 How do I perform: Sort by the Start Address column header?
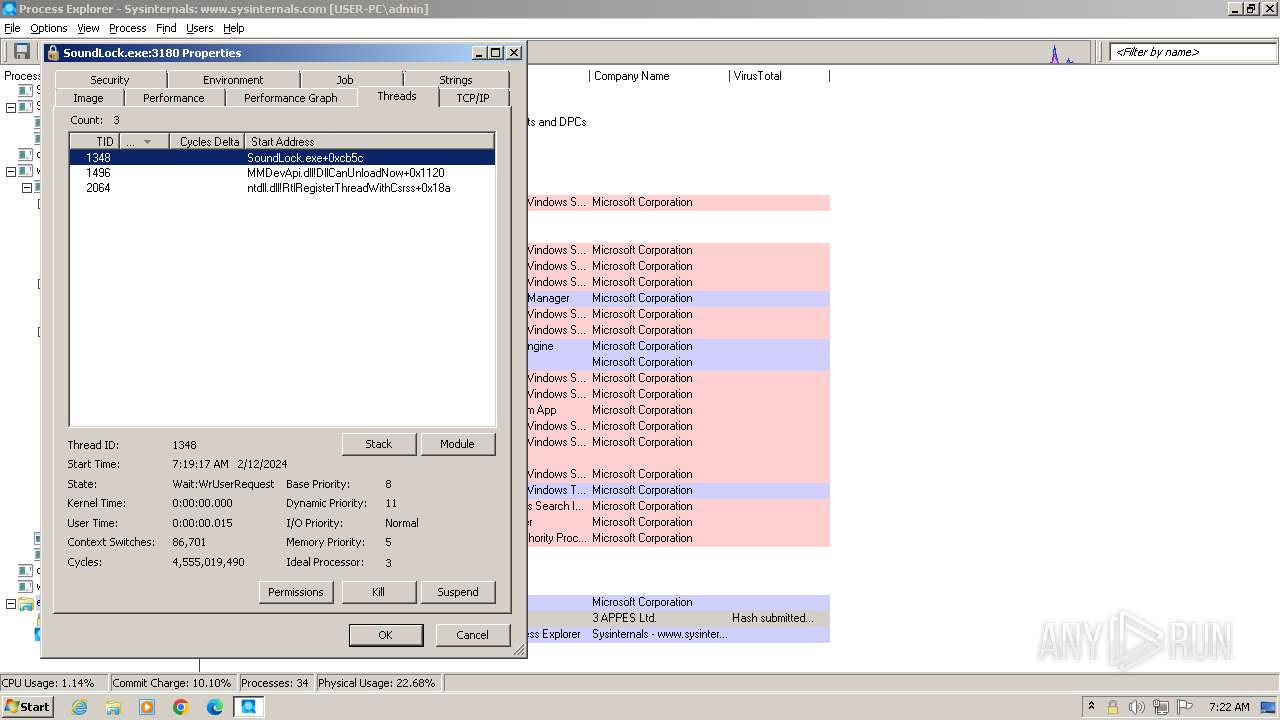tap(370, 142)
